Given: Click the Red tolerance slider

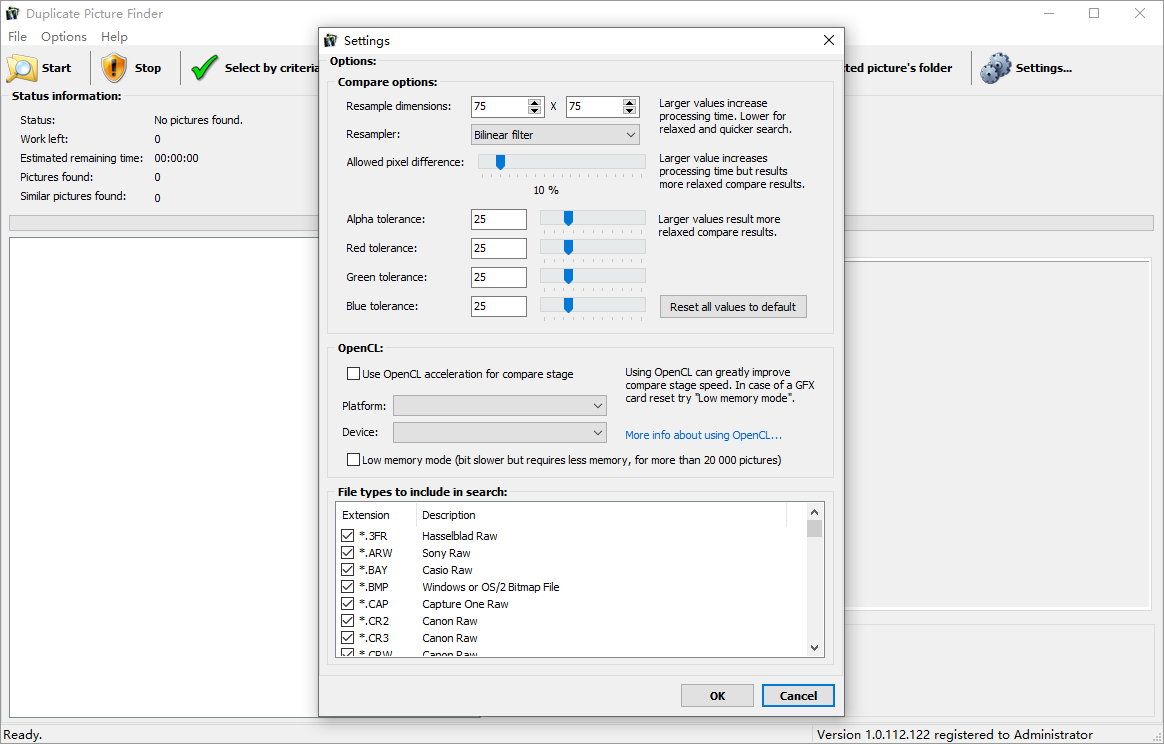Looking at the screenshot, I should [592, 247].
